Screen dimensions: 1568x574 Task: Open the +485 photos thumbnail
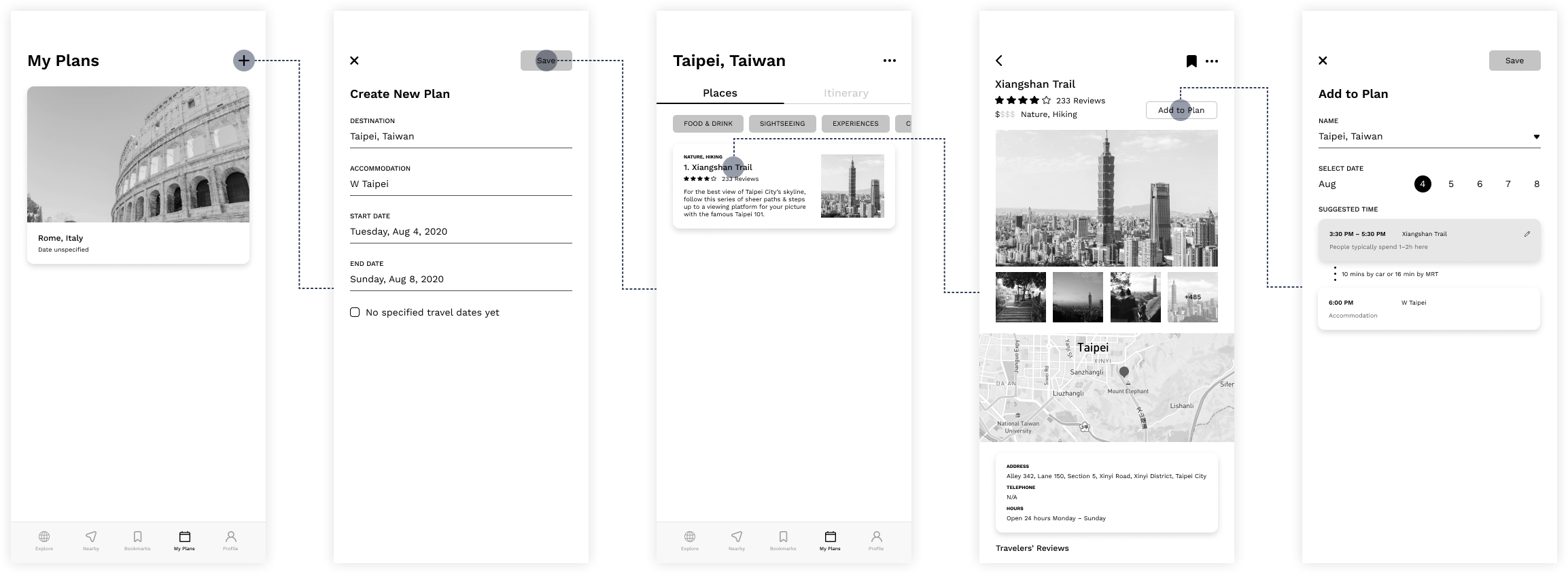click(1192, 297)
